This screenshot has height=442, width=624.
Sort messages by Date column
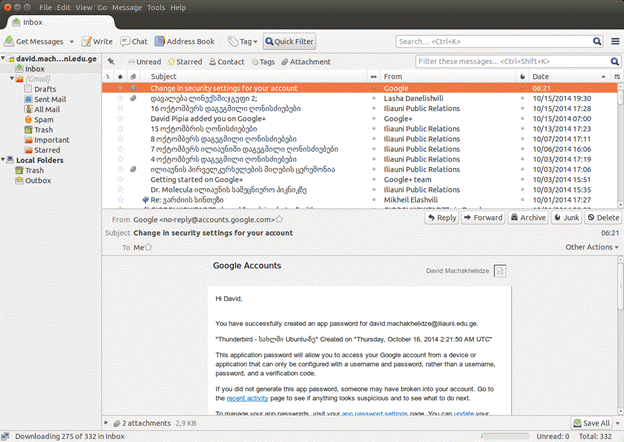(x=568, y=76)
